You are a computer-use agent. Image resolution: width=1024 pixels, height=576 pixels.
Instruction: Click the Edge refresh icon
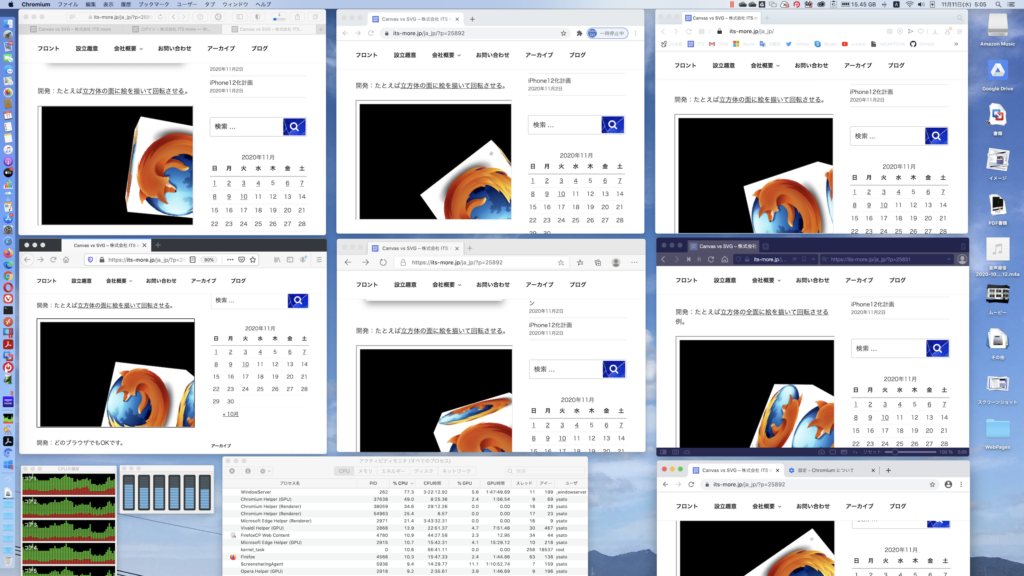coord(382,263)
